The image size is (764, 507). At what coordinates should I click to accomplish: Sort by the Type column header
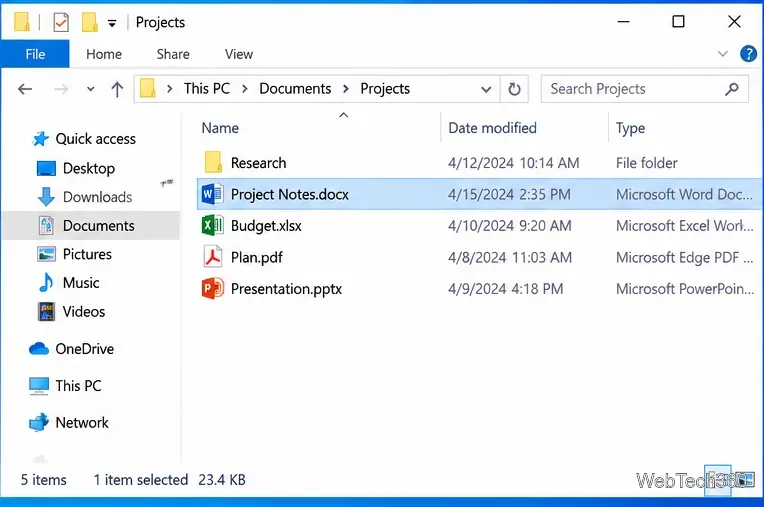630,128
